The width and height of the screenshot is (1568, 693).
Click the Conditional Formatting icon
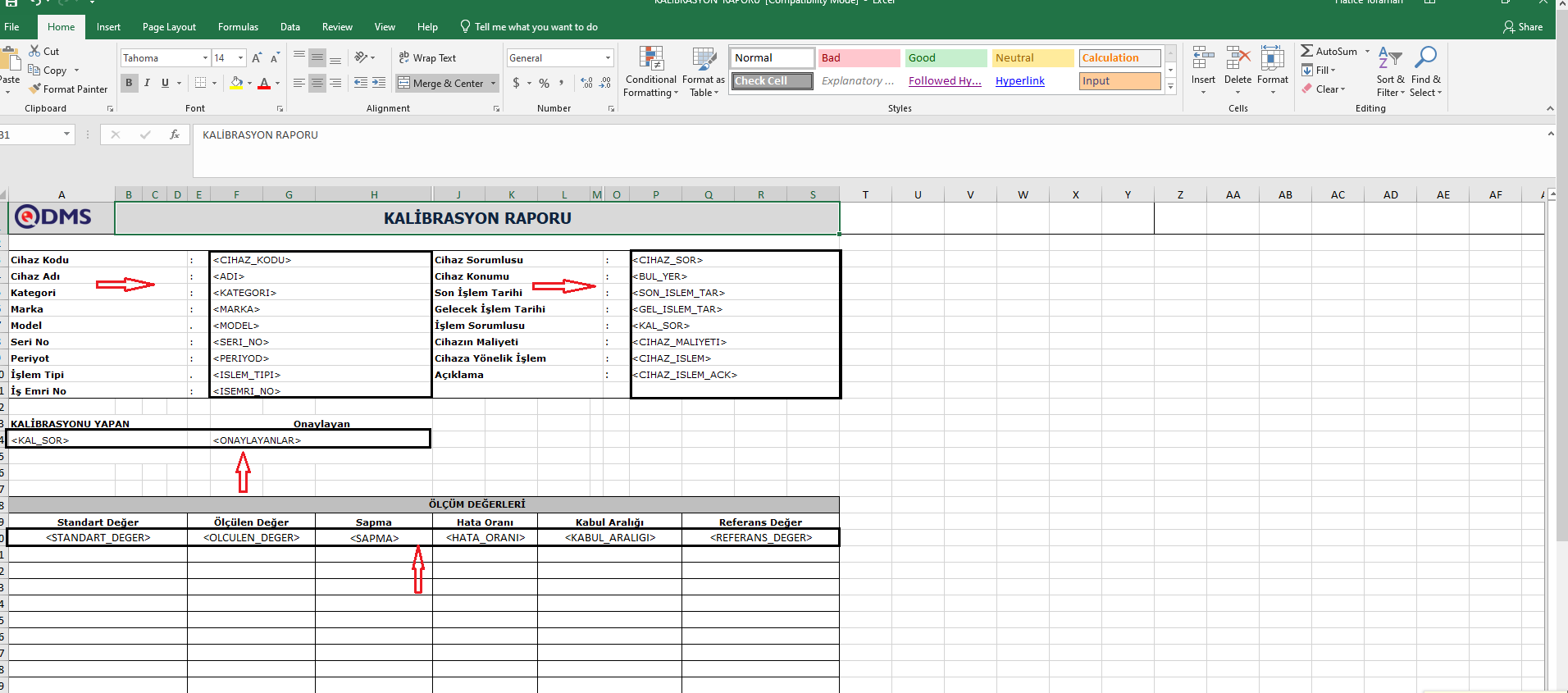(651, 59)
